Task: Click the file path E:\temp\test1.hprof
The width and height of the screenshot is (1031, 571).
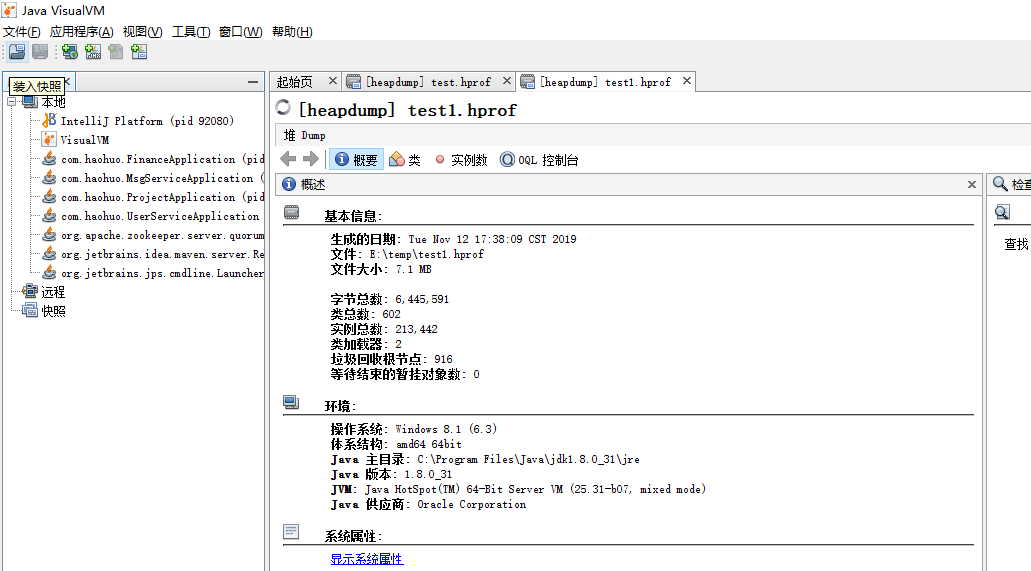Action: click(x=427, y=255)
